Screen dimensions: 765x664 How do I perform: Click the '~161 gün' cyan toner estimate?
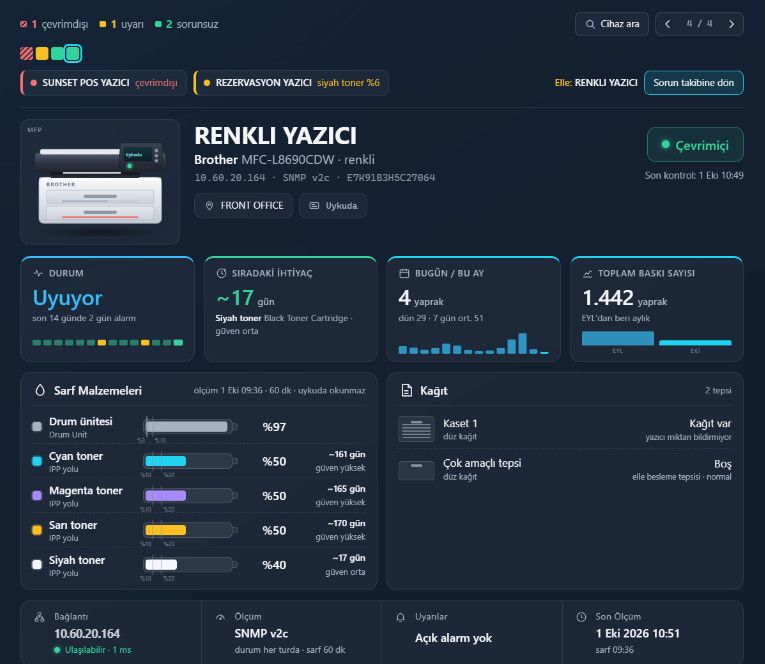coord(346,454)
